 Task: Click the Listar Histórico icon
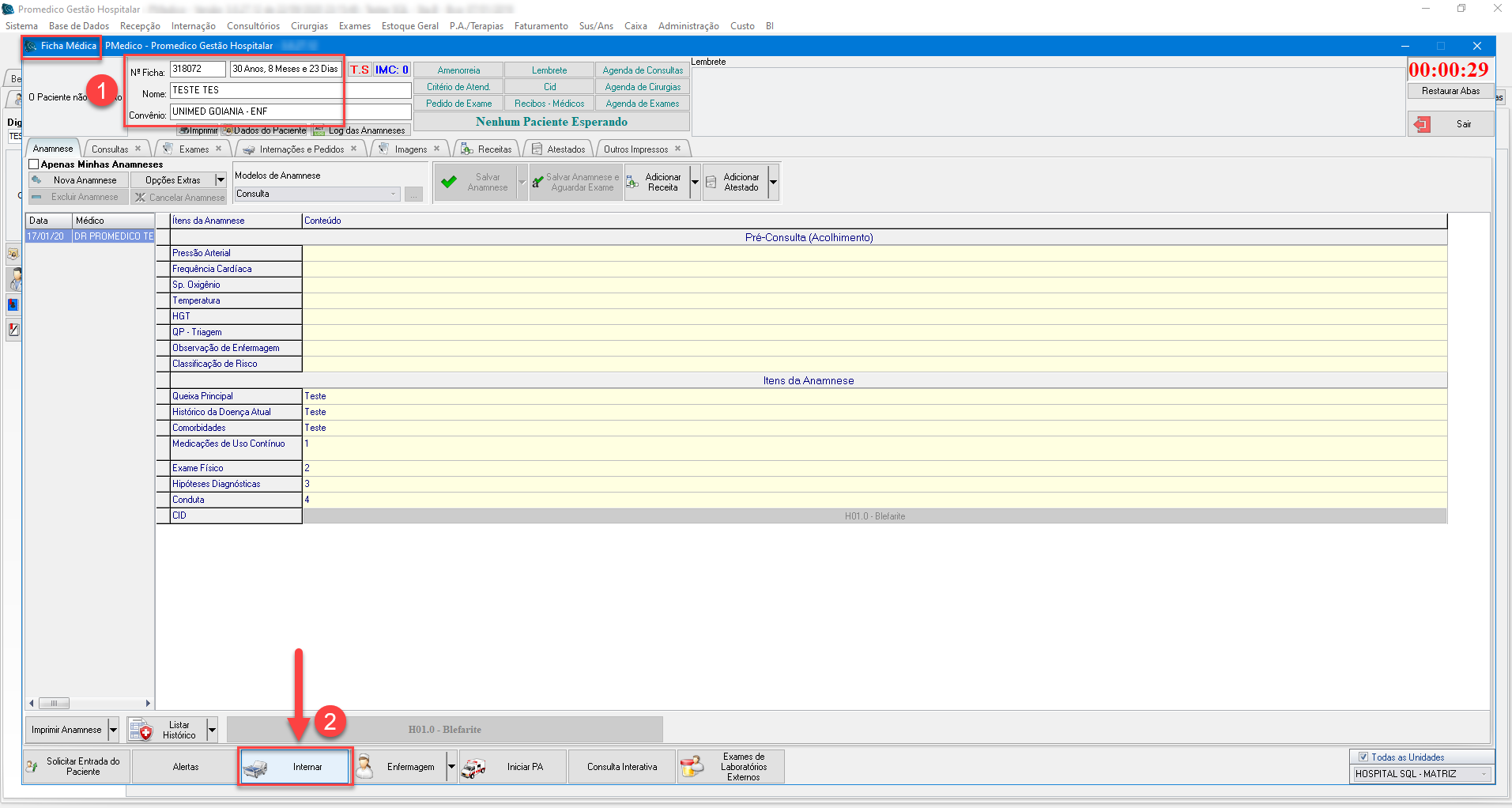(141, 730)
